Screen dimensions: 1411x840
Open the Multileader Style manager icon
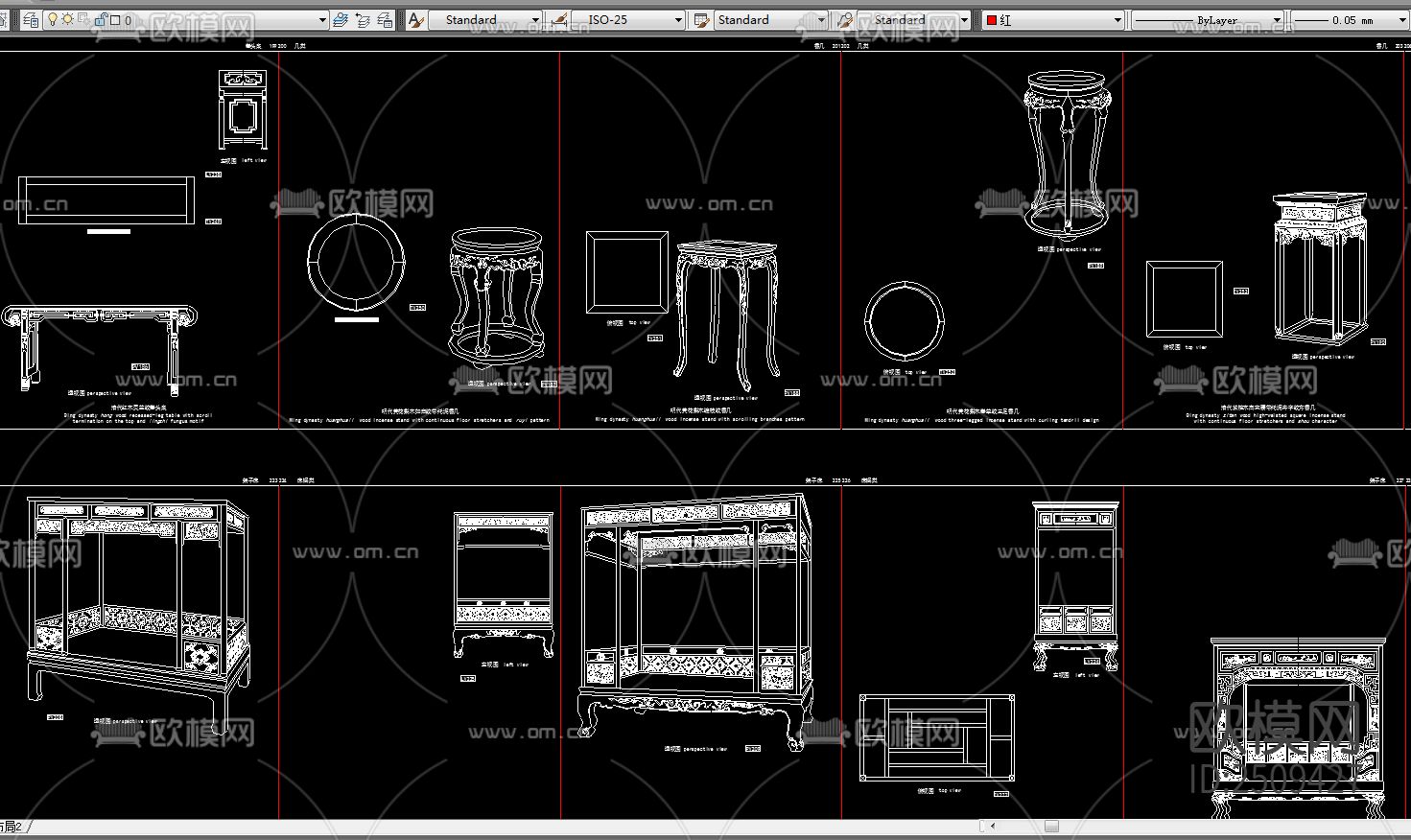tap(845, 19)
